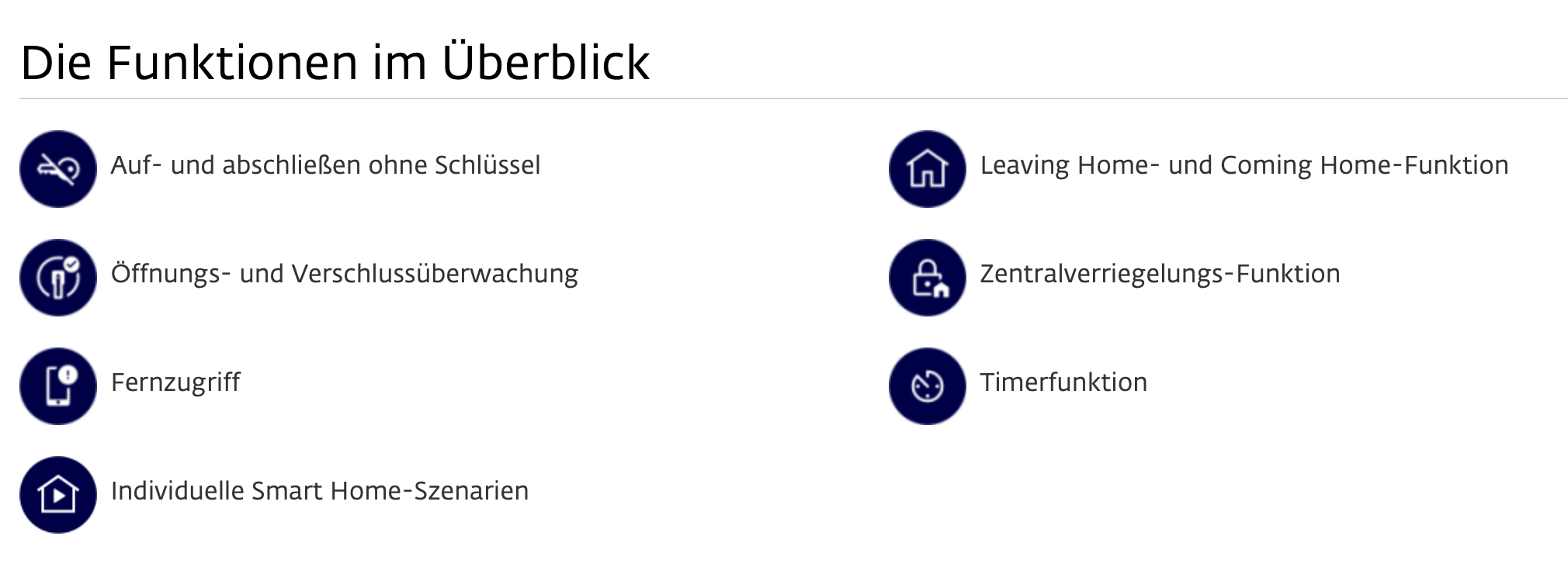The height and width of the screenshot is (574, 1568).
Task: Click 'Leaving Home- und Coming Home-Funktion' text
Action: tap(1244, 165)
